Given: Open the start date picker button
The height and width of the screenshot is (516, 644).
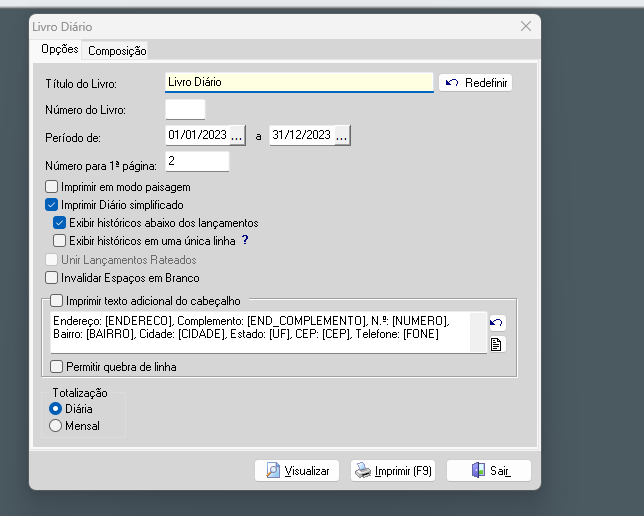Looking at the screenshot, I should [x=237, y=135].
